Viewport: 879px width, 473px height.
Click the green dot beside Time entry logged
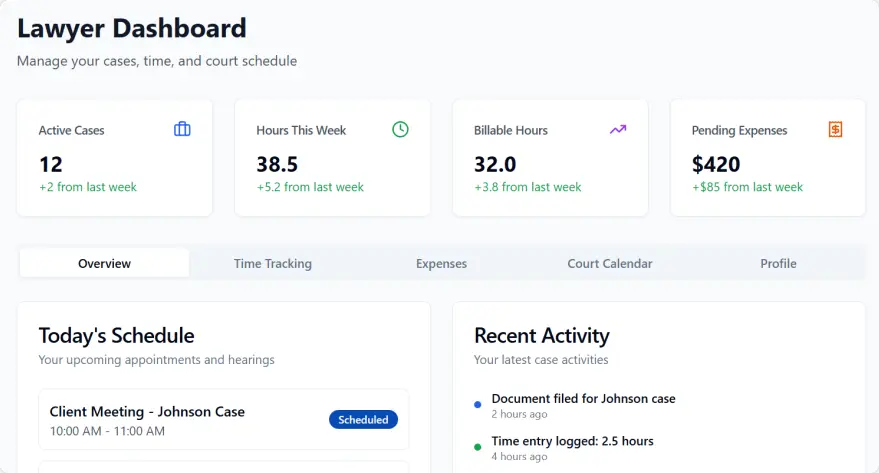(x=478, y=447)
